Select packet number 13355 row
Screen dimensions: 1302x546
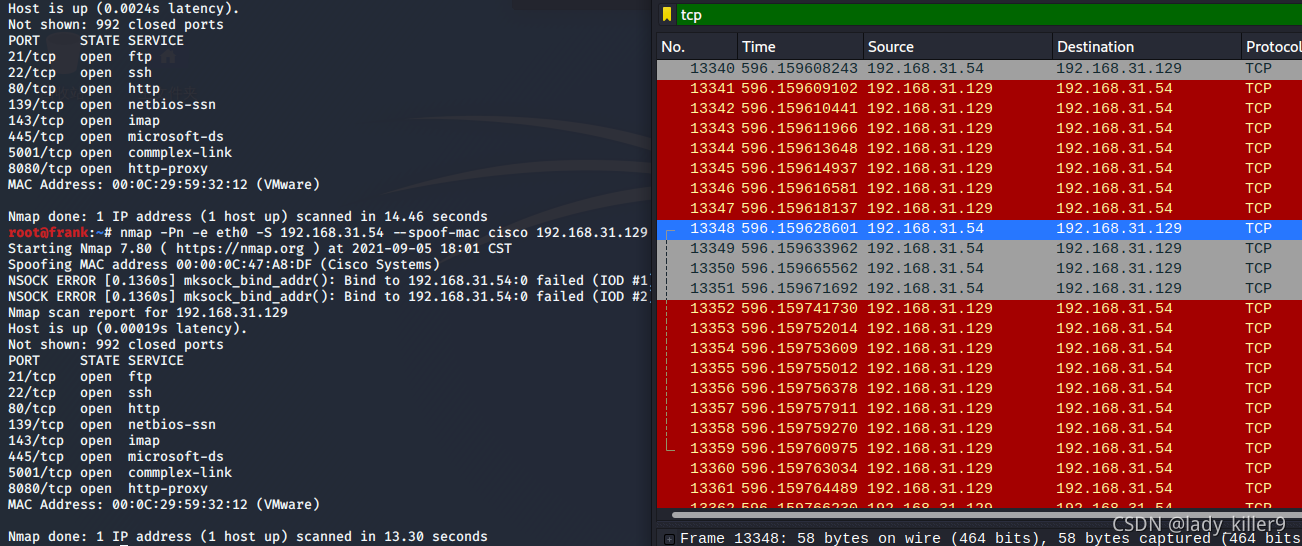(x=979, y=369)
